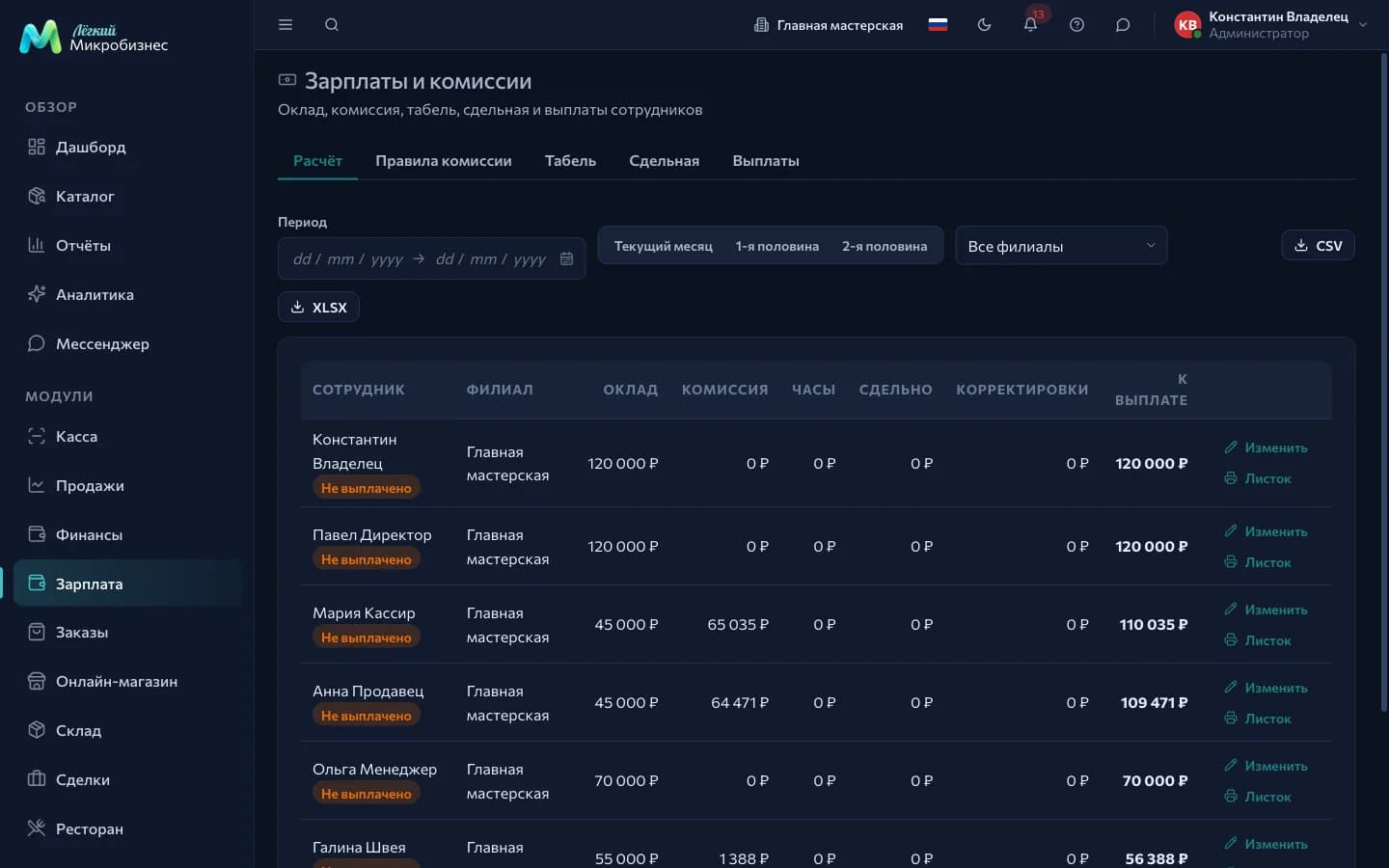Image resolution: width=1389 pixels, height=868 pixels.
Task: Open Листок for Мария Кассир
Action: (x=1258, y=640)
